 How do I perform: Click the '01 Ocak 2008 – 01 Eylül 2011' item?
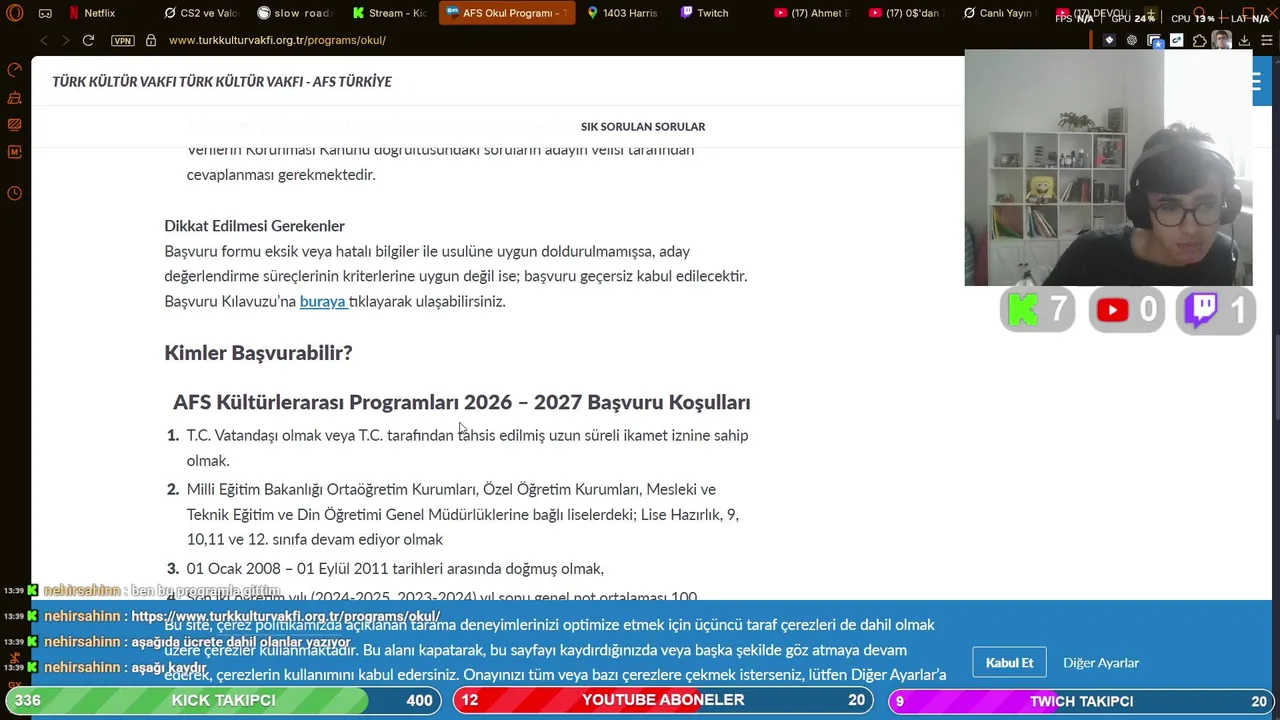pos(395,569)
